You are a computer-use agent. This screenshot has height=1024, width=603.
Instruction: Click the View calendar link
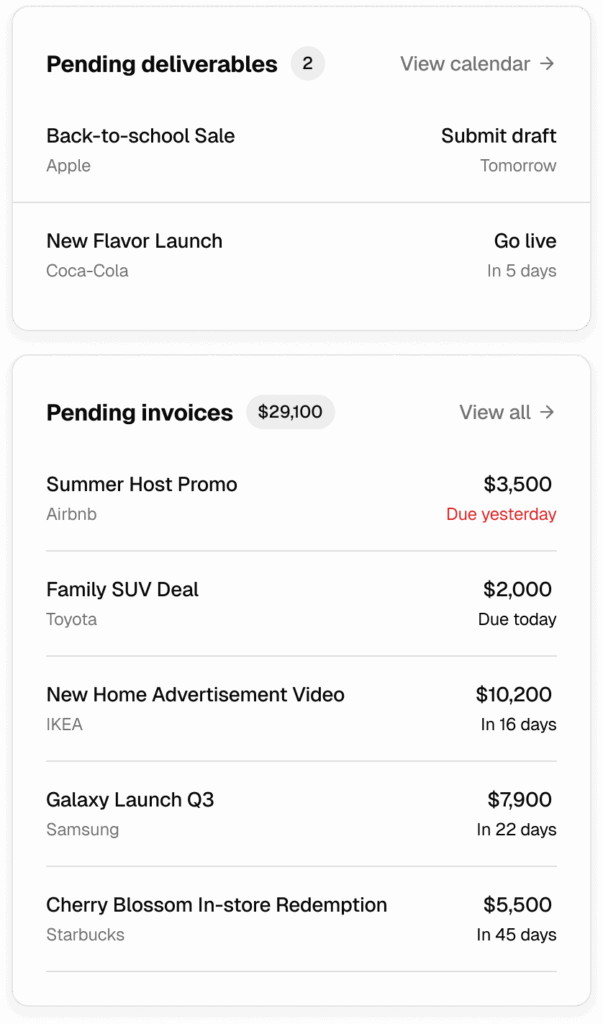(x=477, y=64)
